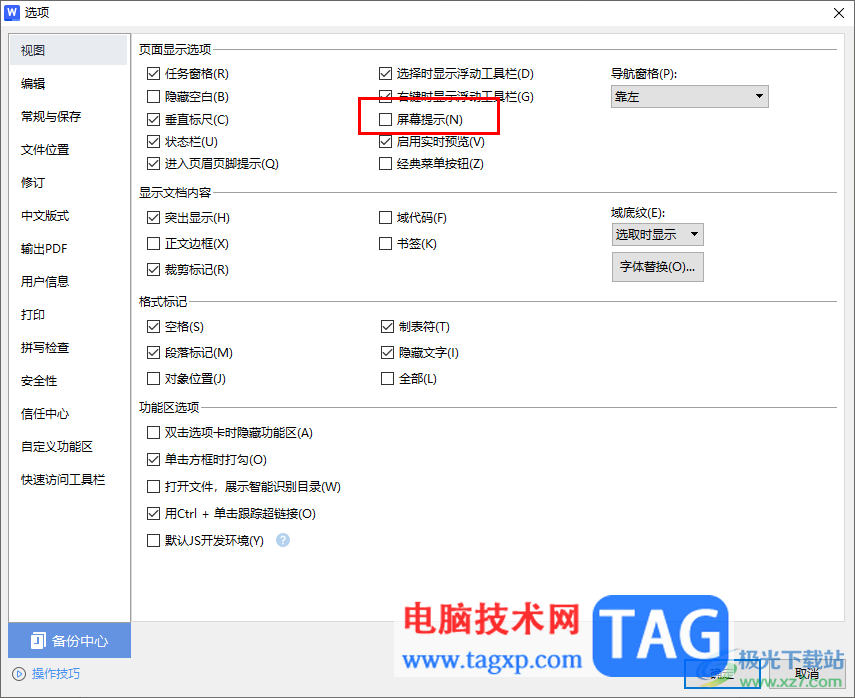Click the 备份中心 backup icon
Viewport: 855px width, 698px height.
[x=38, y=641]
